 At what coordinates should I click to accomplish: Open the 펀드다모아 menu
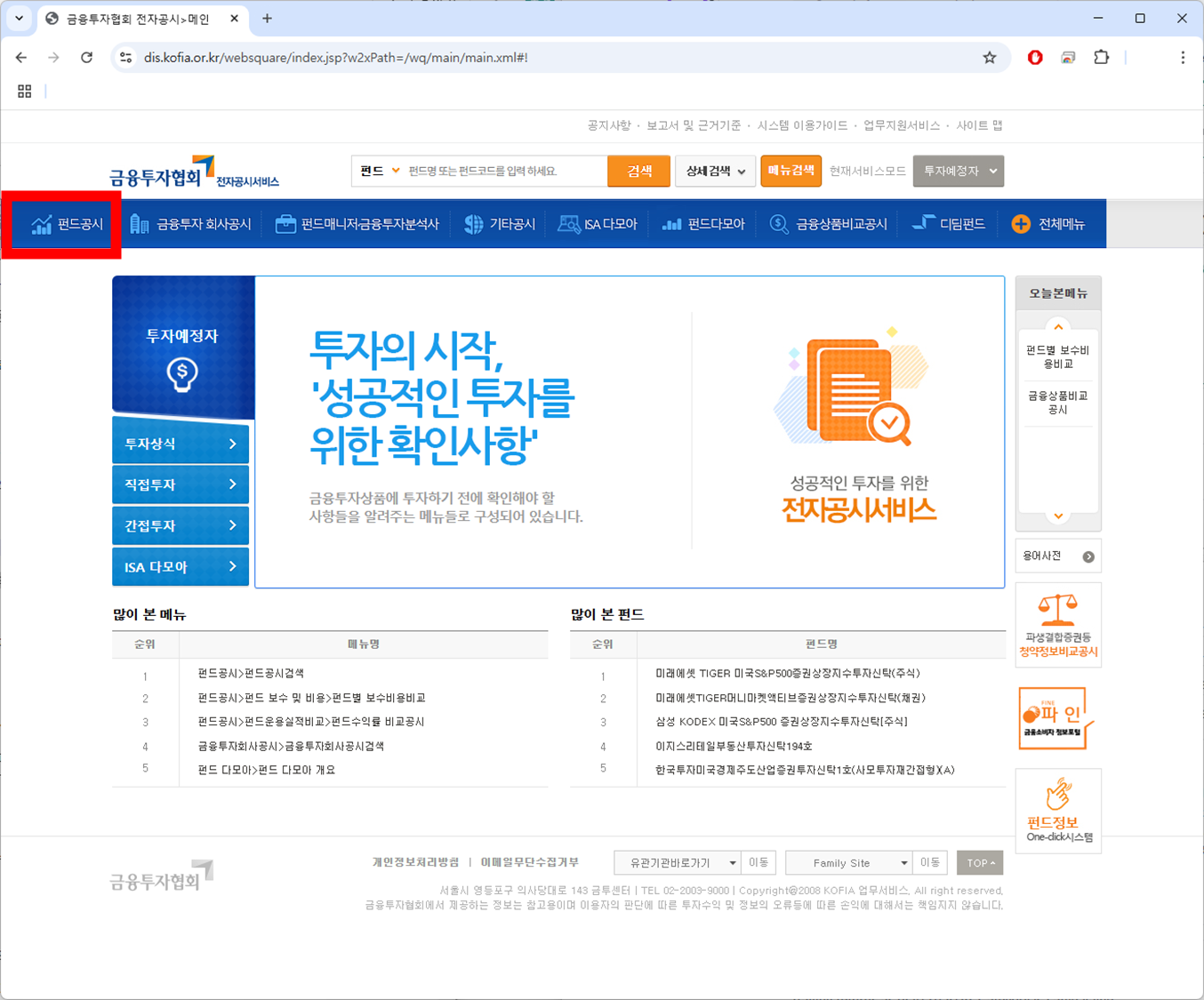[703, 224]
